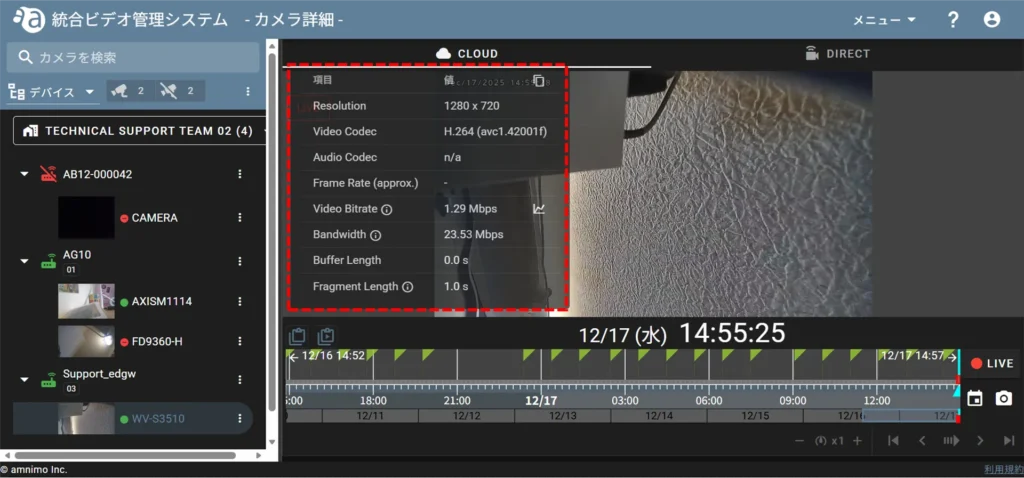Select the CLOUD tab
The image size is (1024, 478).
point(466,54)
